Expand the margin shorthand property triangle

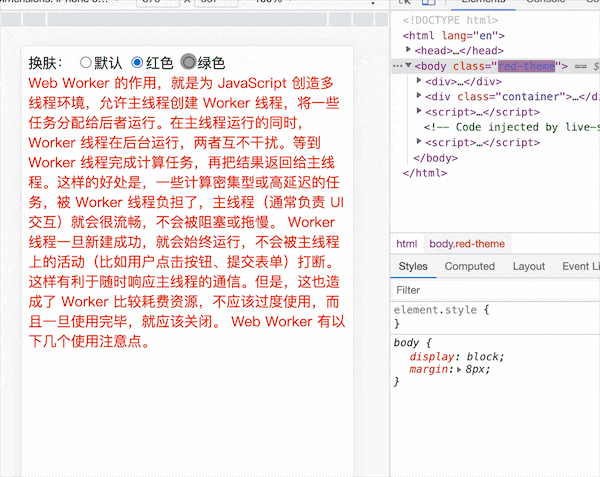click(x=459, y=370)
